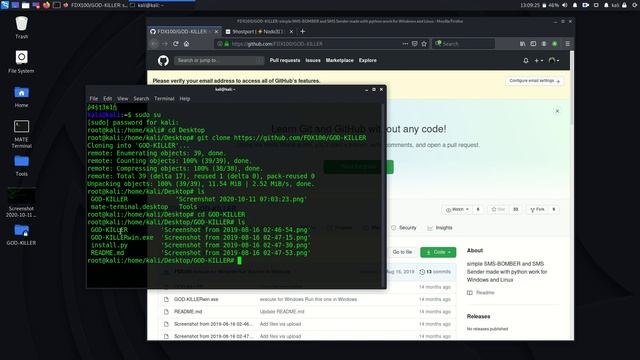Open Firefox page actions three-dot menu

[405, 44]
